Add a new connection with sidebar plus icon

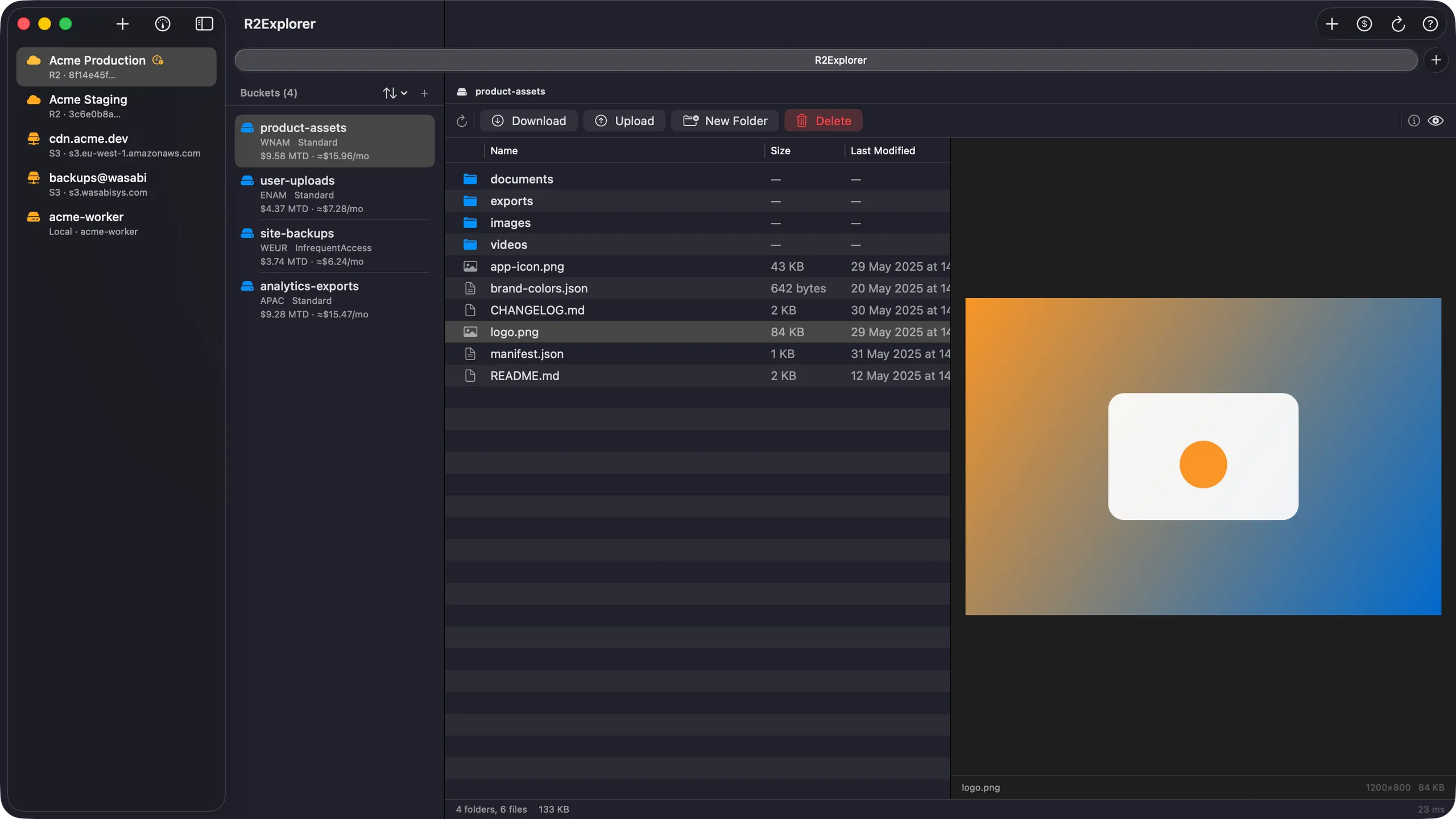[122, 24]
